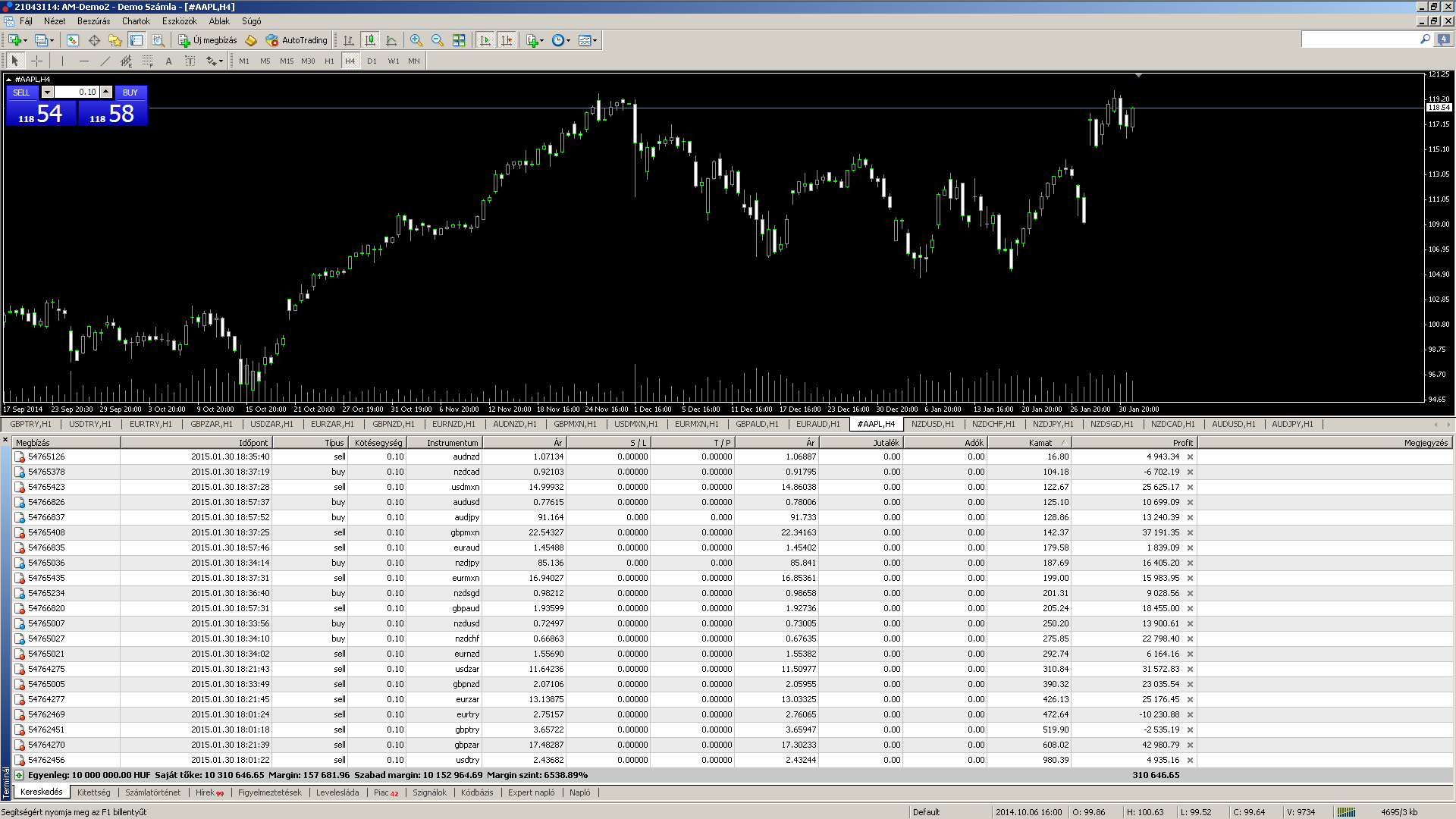
Task: Tile chart windows icon
Action: point(459,40)
